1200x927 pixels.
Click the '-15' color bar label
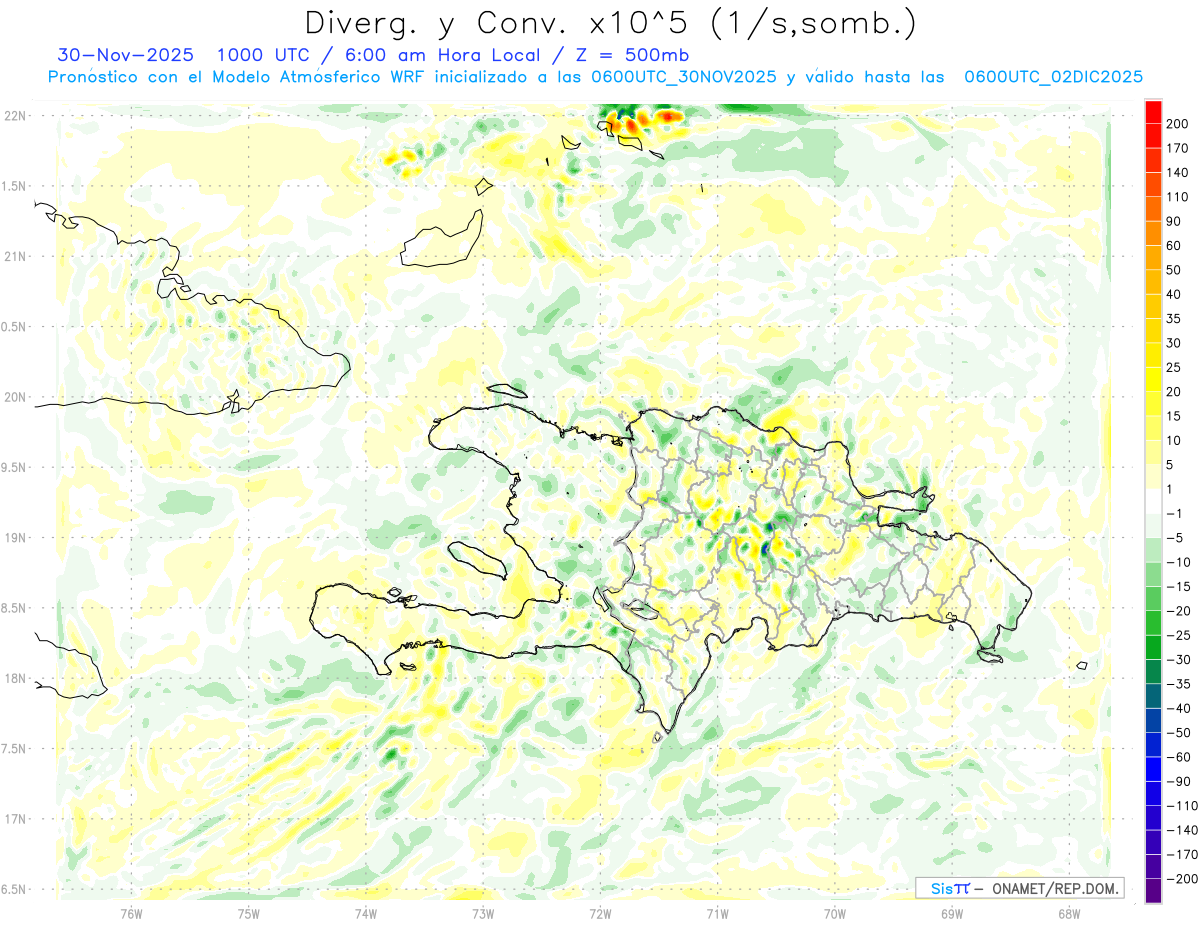(1180, 587)
